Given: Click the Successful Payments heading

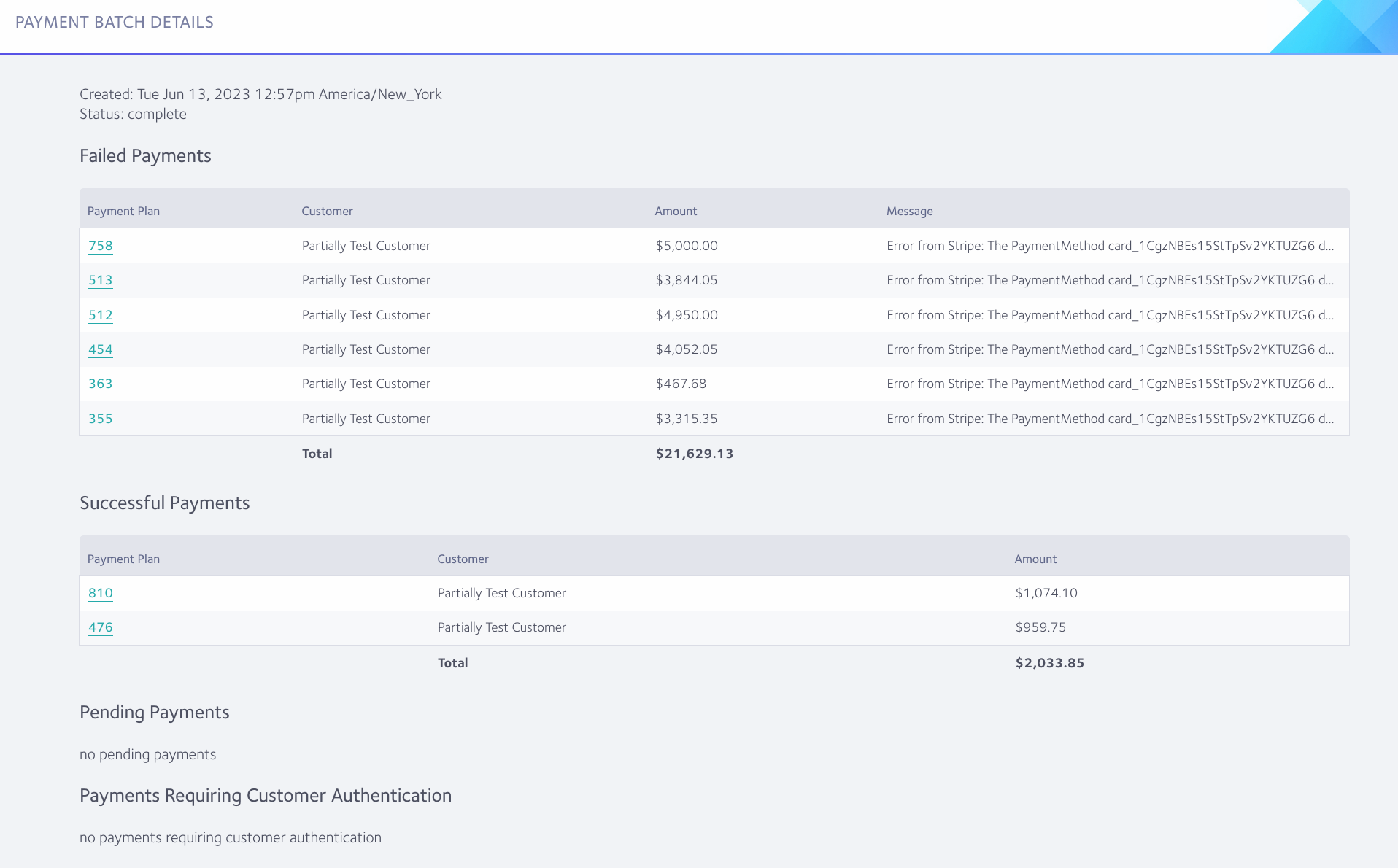Looking at the screenshot, I should click(164, 503).
